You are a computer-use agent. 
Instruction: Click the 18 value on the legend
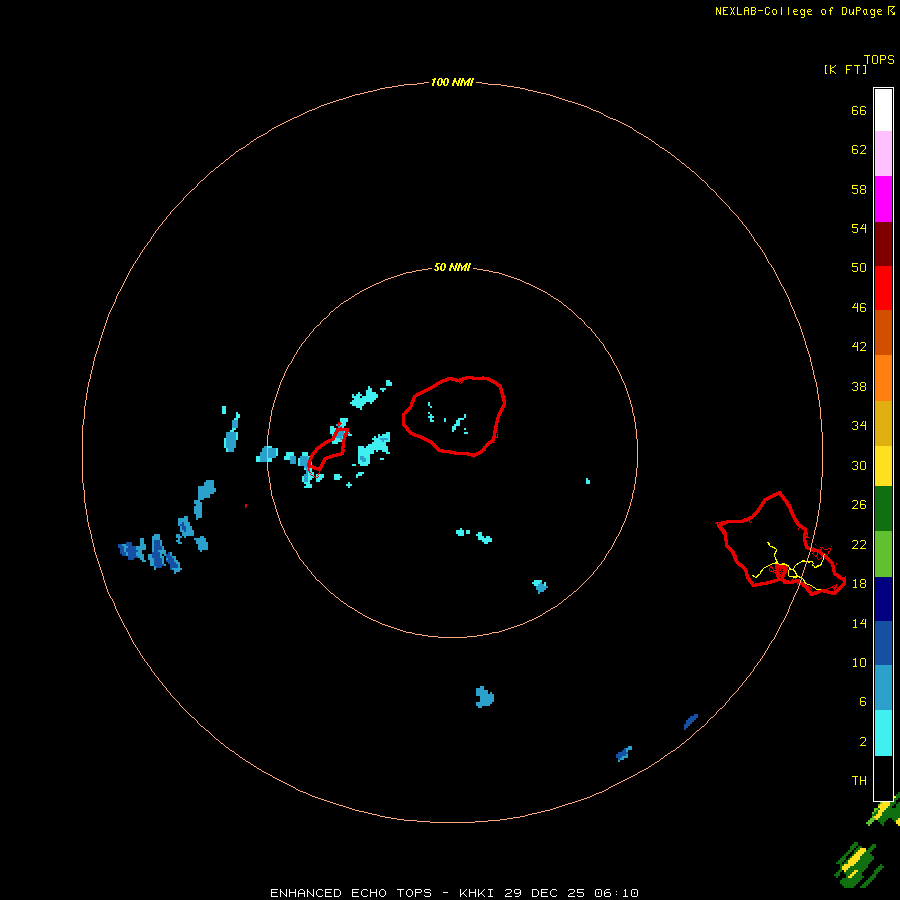(859, 584)
